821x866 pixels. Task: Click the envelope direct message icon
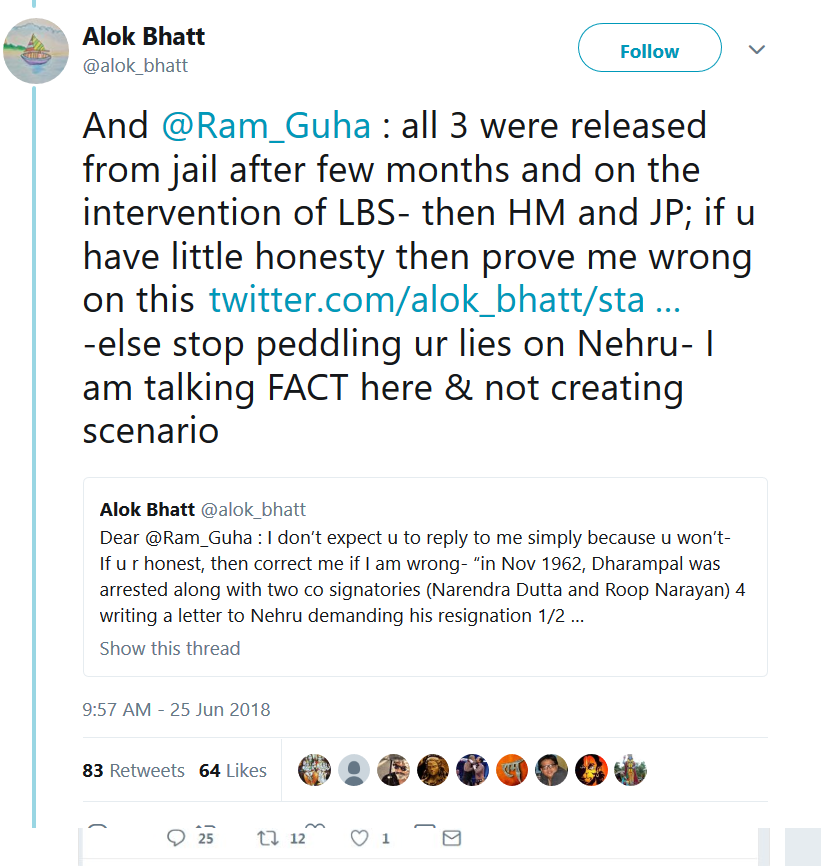tap(451, 837)
